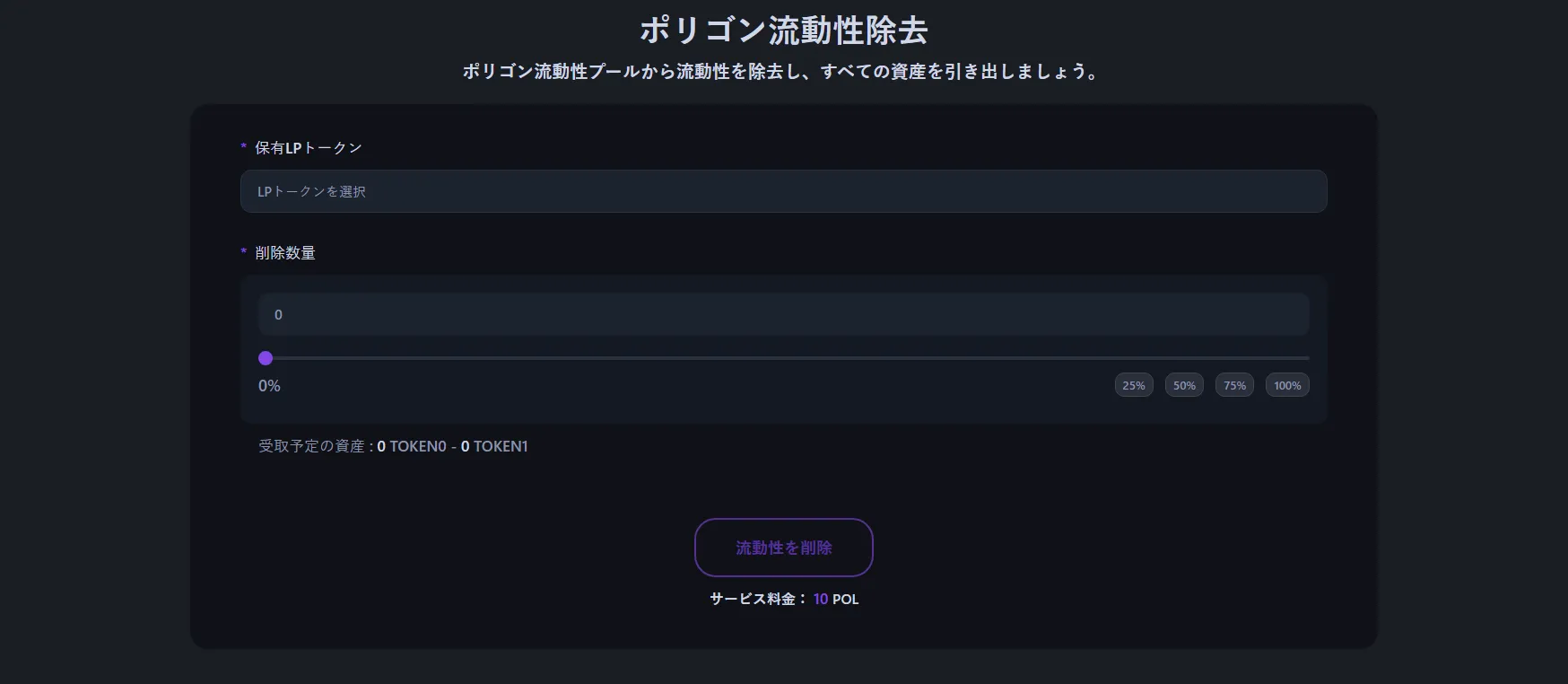Click the subtitle text below the heading
Viewport: 1568px width, 684px height.
pos(783,72)
